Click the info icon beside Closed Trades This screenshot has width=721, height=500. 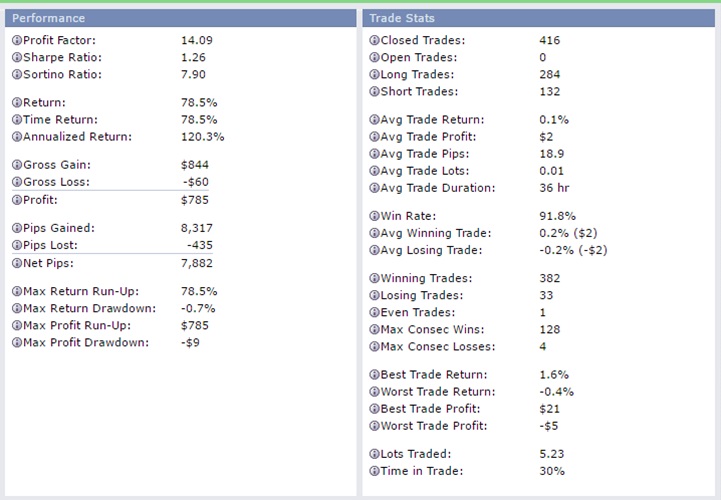point(374,41)
